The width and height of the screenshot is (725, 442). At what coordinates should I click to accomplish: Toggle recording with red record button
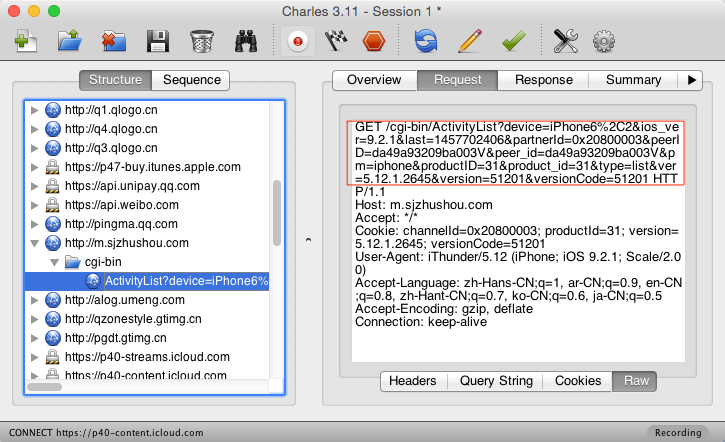[298, 41]
